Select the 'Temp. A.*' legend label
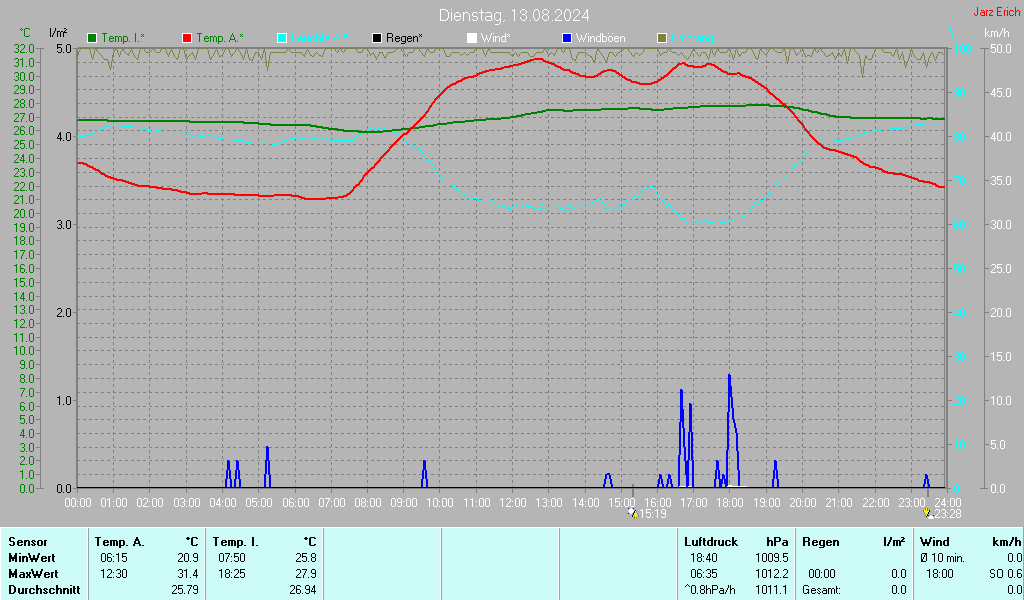 click(x=219, y=38)
